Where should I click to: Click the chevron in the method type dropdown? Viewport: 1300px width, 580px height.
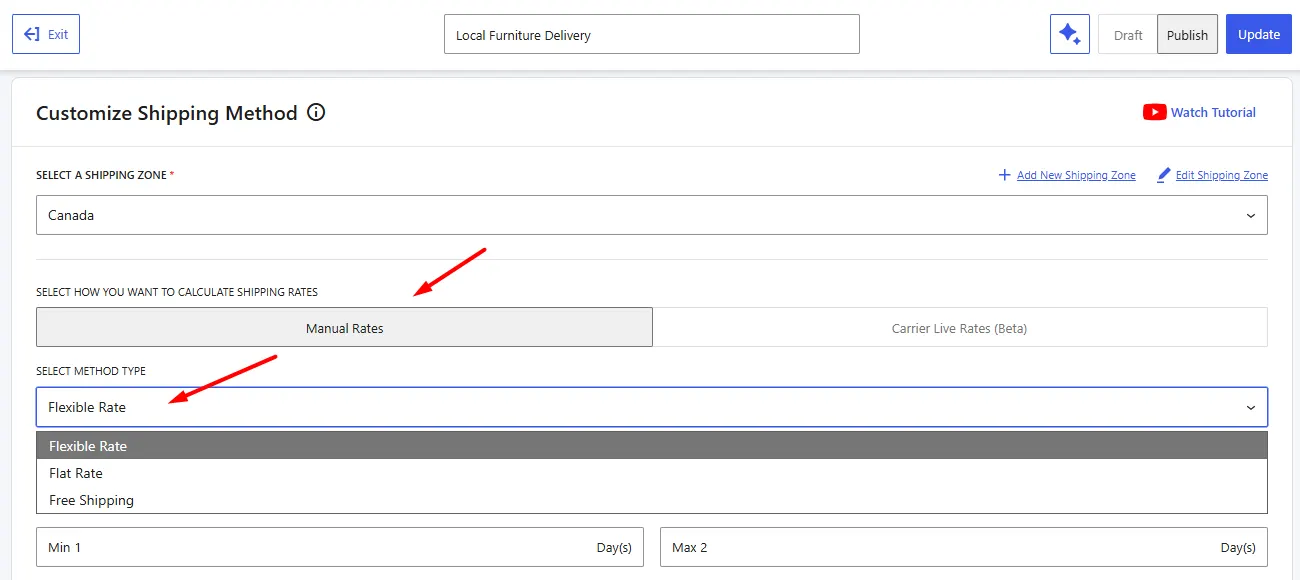(1250, 407)
